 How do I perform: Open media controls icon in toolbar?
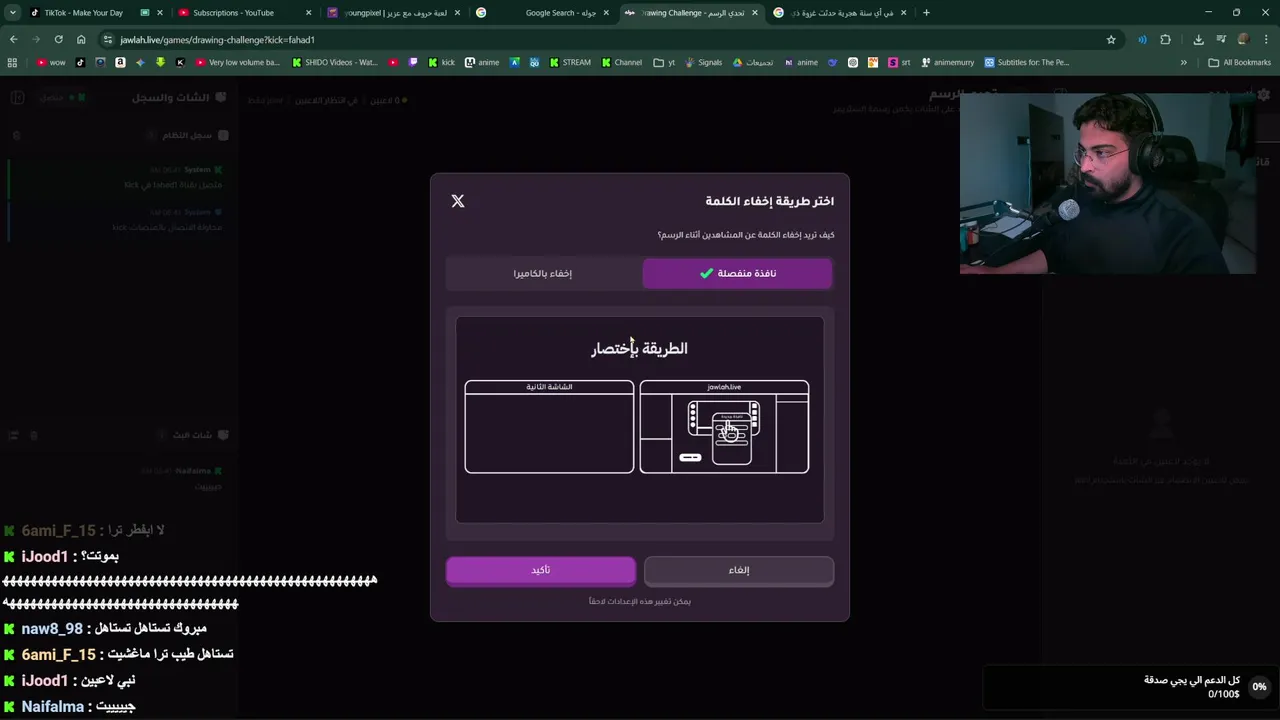tap(1221, 39)
